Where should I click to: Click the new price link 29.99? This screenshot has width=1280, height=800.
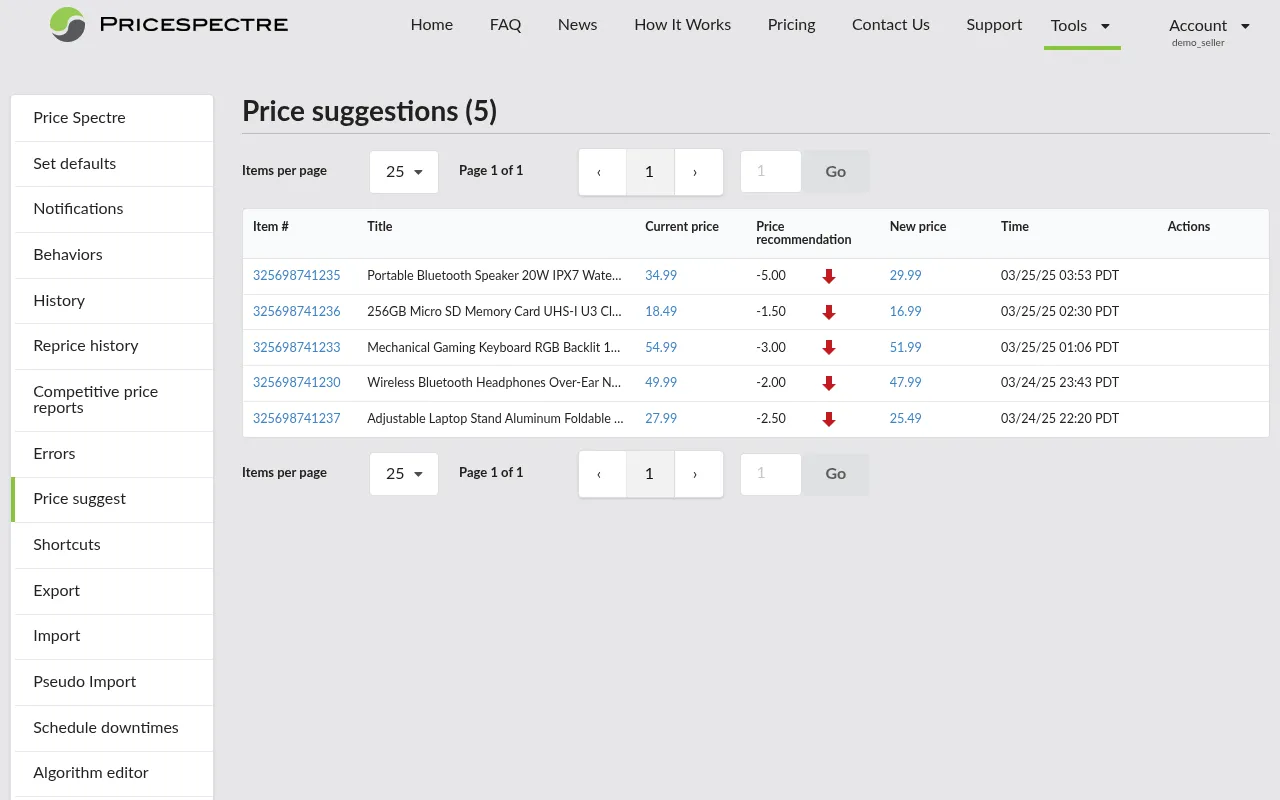click(x=905, y=276)
